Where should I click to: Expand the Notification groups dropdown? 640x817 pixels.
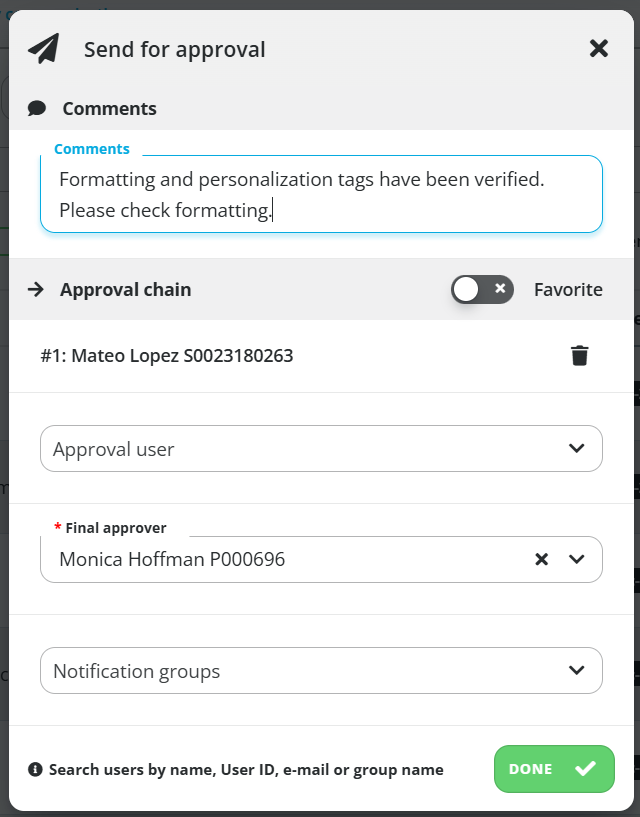[321, 671]
